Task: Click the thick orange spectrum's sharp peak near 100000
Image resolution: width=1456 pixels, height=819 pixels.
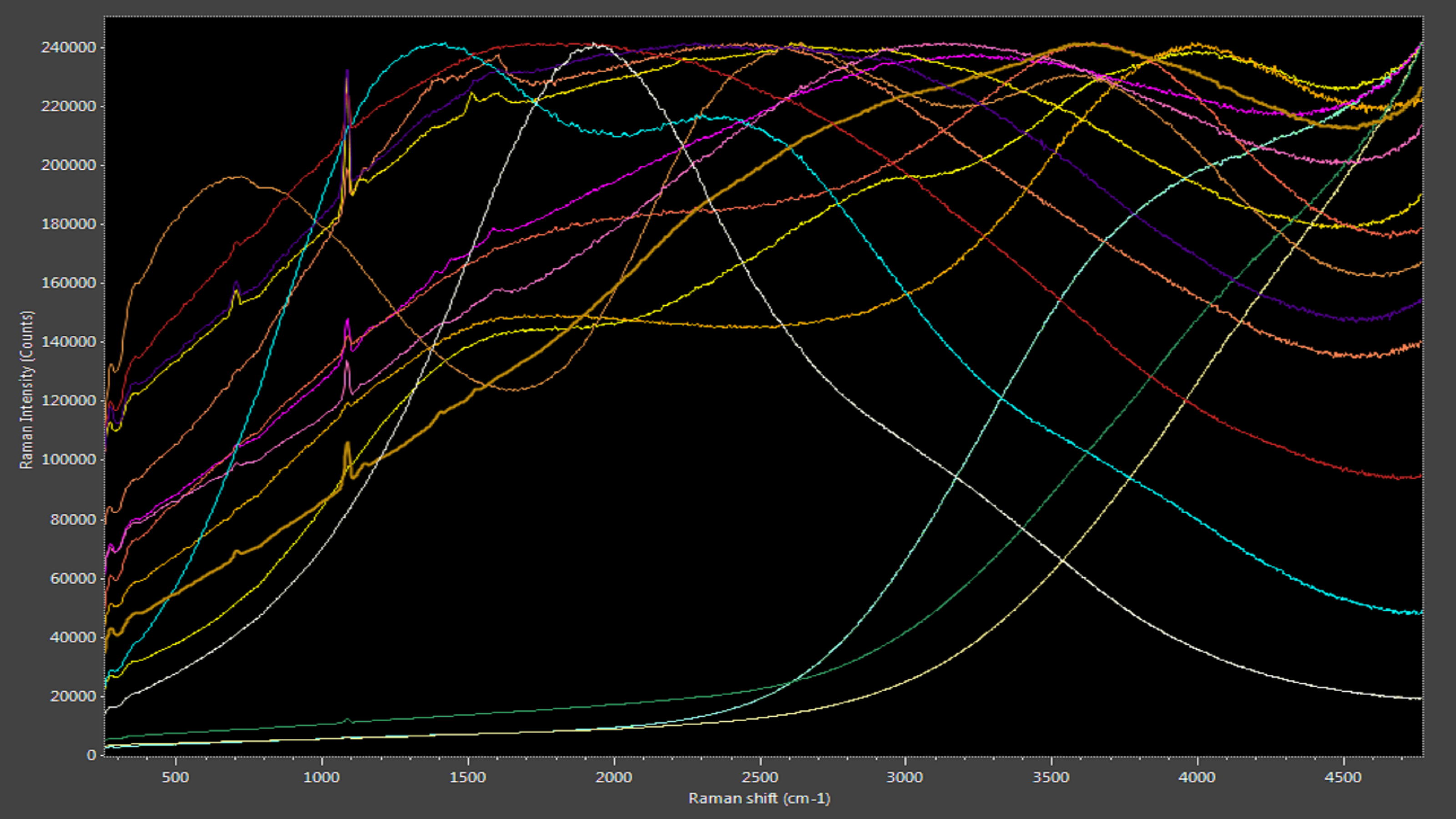Action: click(x=347, y=444)
